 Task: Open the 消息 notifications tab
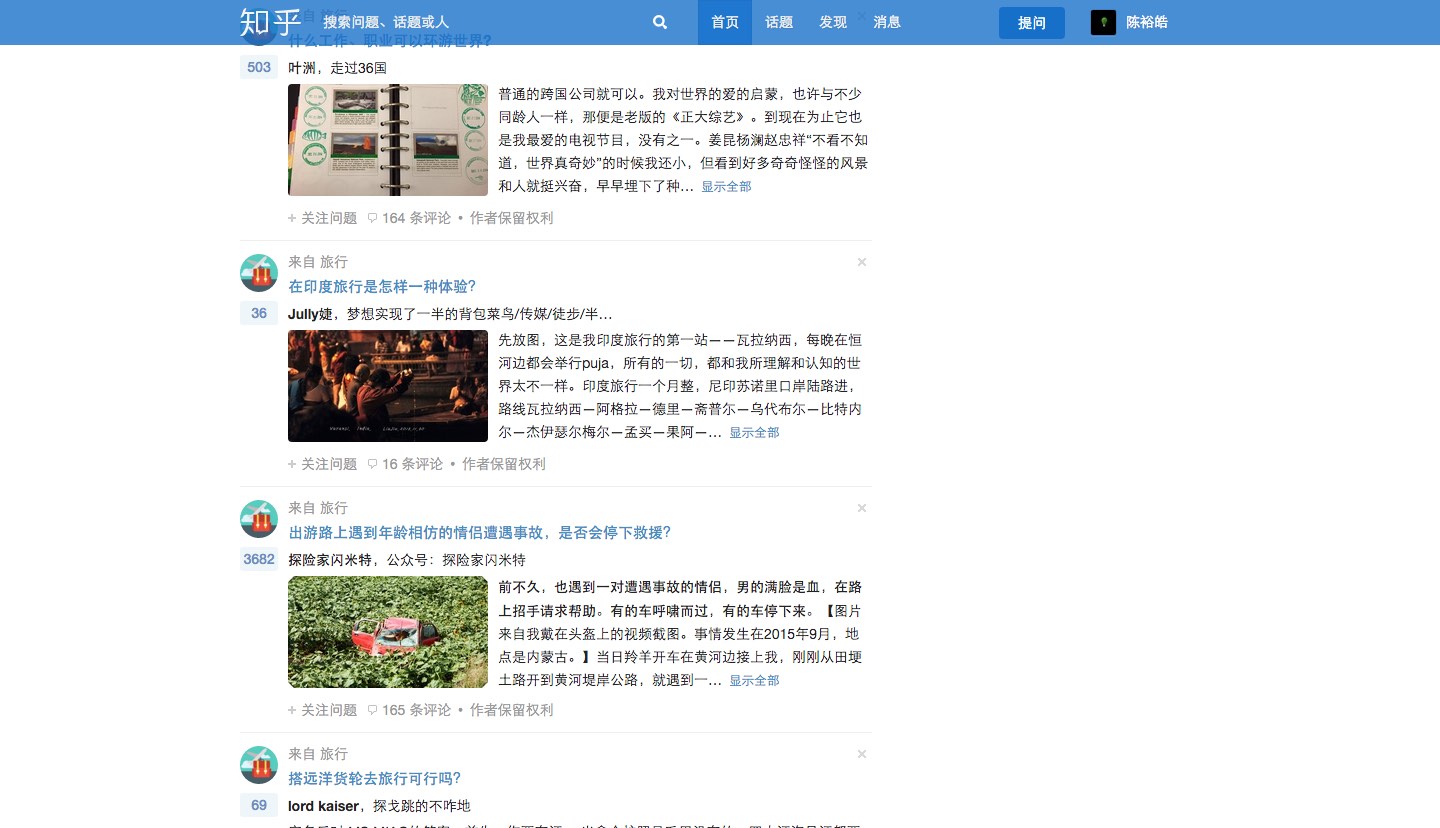tap(887, 22)
